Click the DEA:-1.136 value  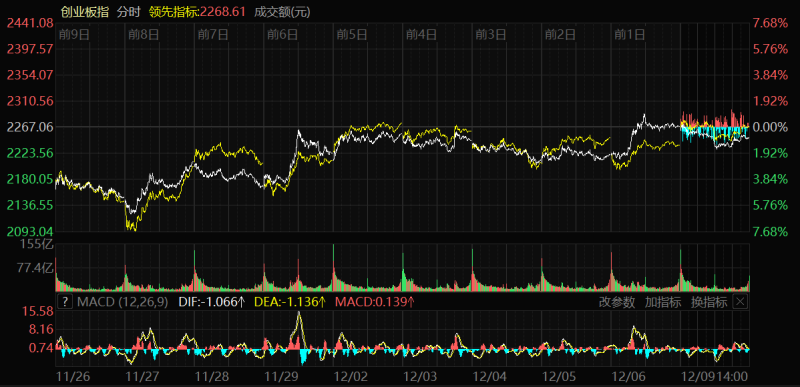(290, 302)
